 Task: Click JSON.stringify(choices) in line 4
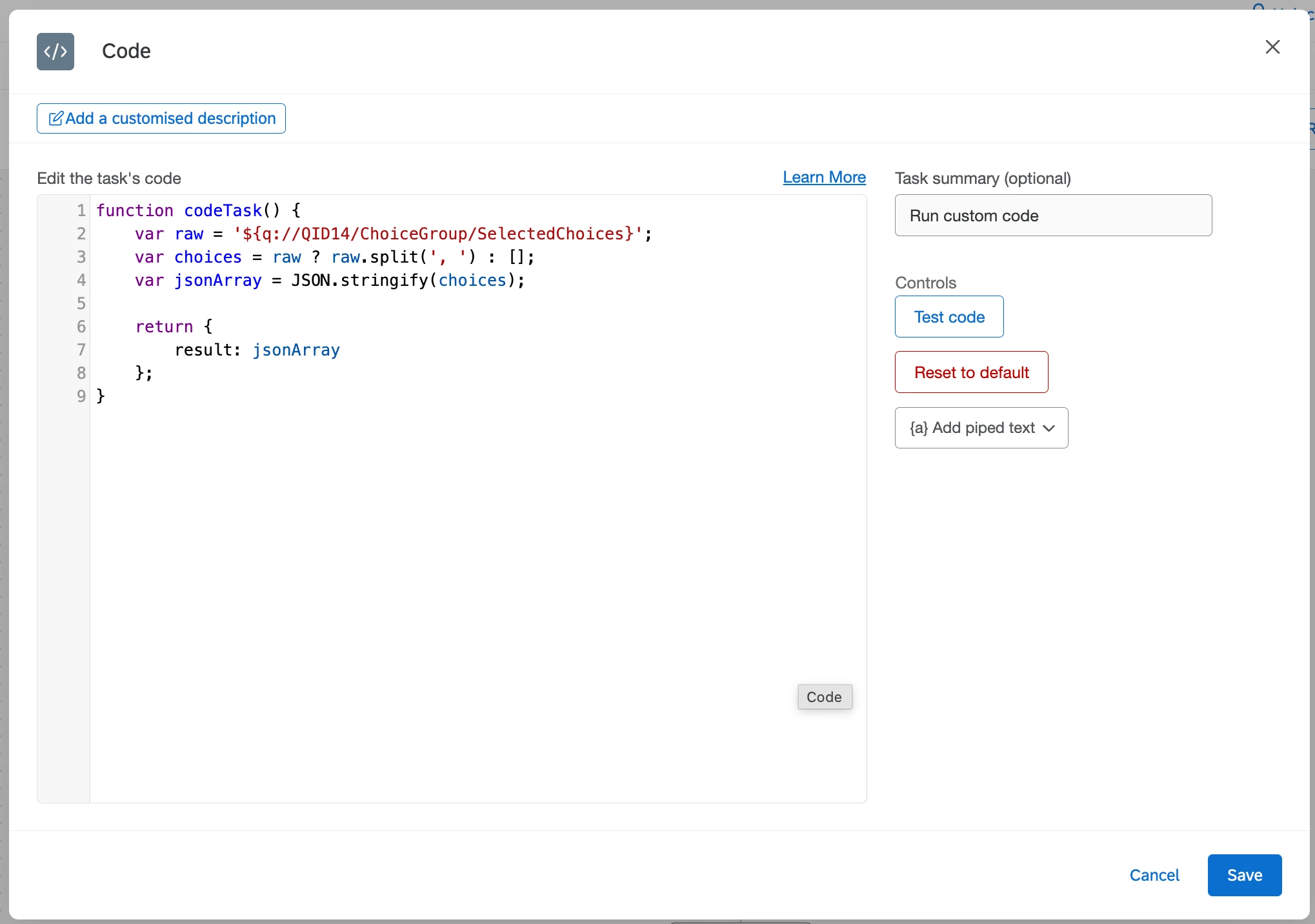[x=403, y=281]
